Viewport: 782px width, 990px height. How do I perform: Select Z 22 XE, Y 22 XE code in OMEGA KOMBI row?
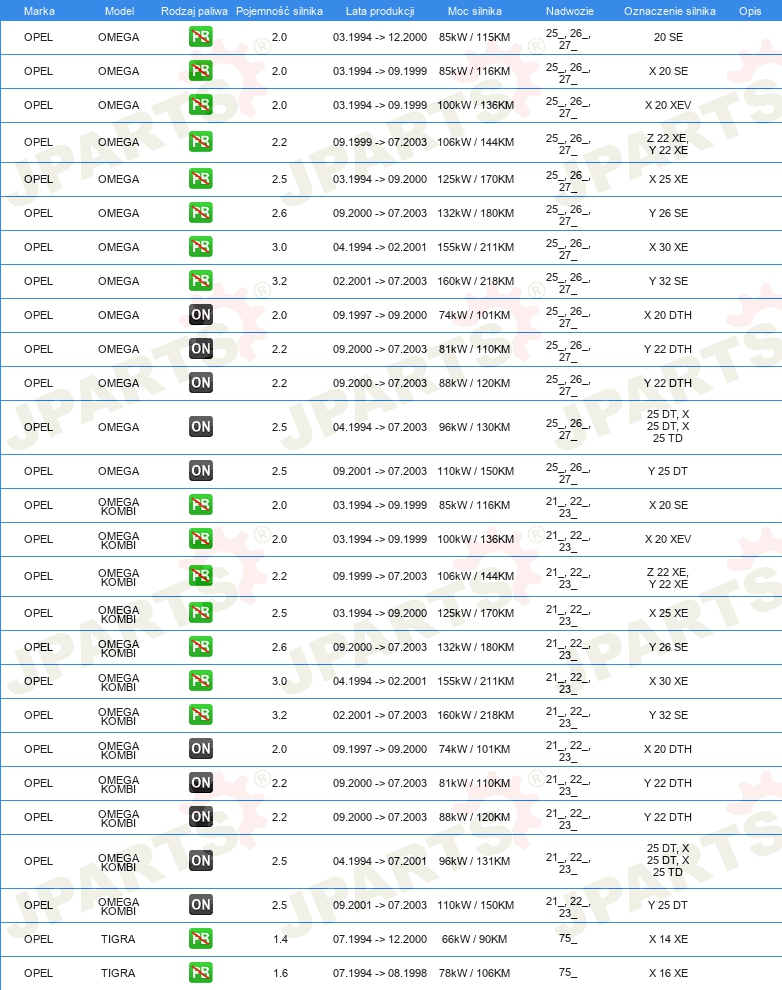tap(668, 578)
